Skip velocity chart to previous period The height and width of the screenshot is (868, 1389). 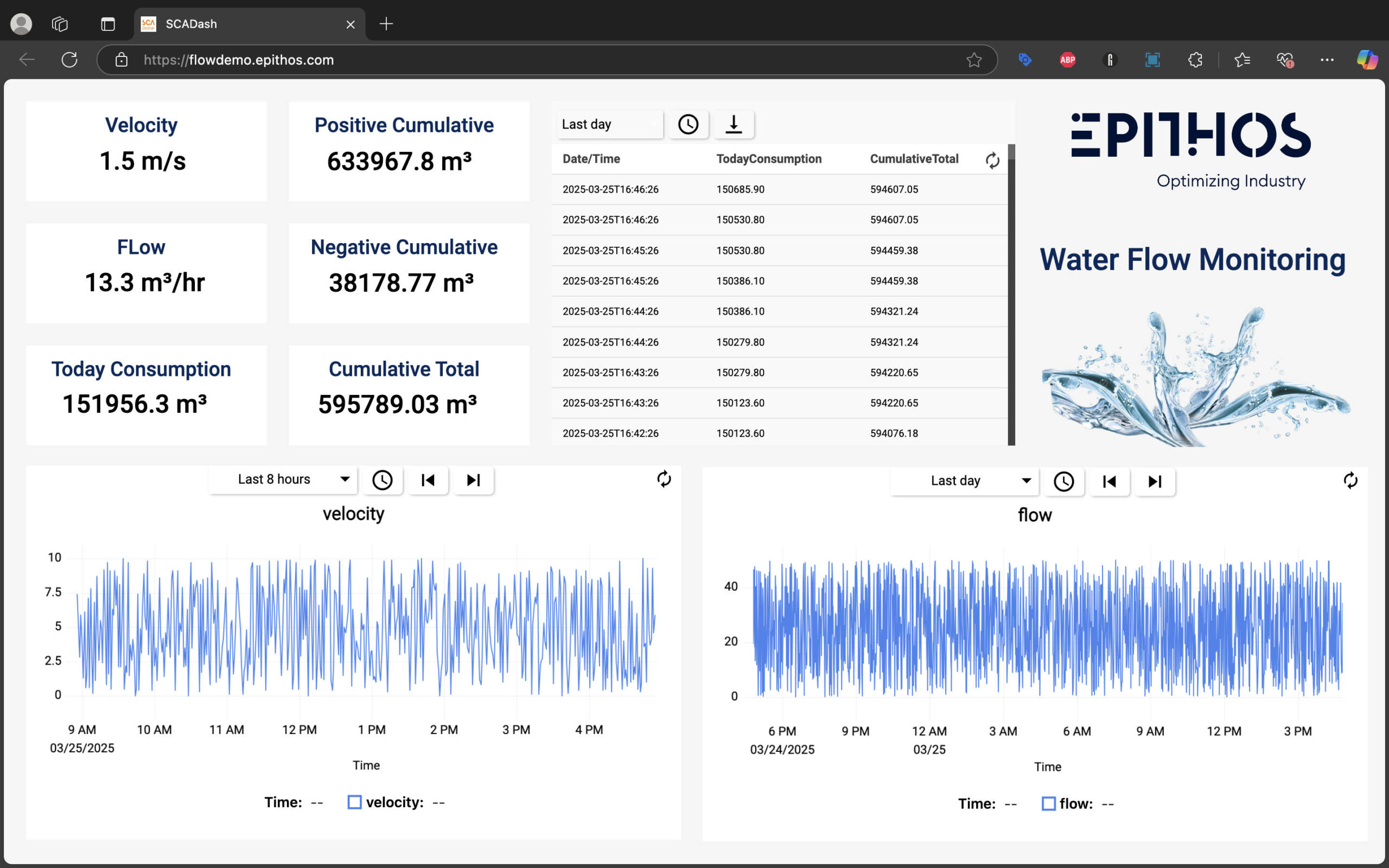(428, 480)
